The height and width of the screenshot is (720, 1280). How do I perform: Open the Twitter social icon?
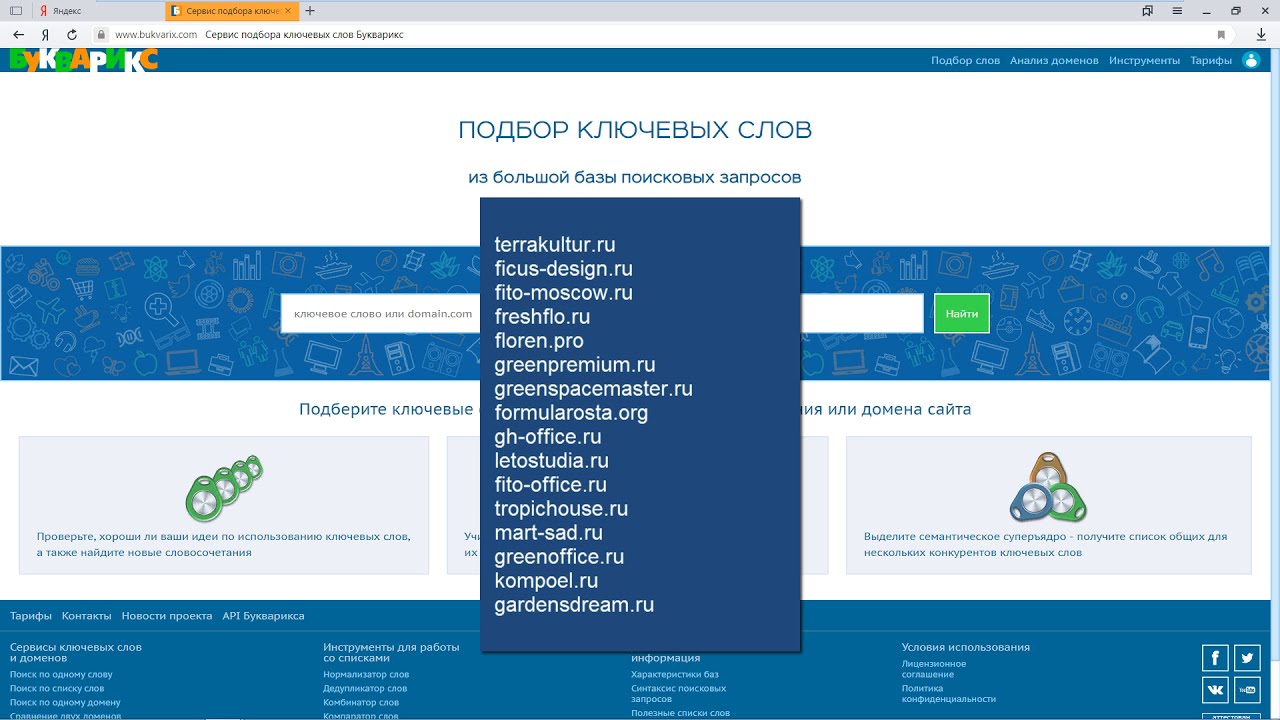pos(1247,657)
